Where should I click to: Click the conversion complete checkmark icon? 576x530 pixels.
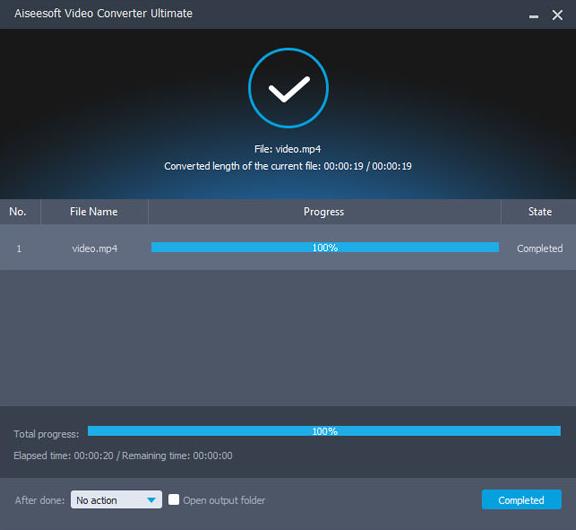pos(288,88)
